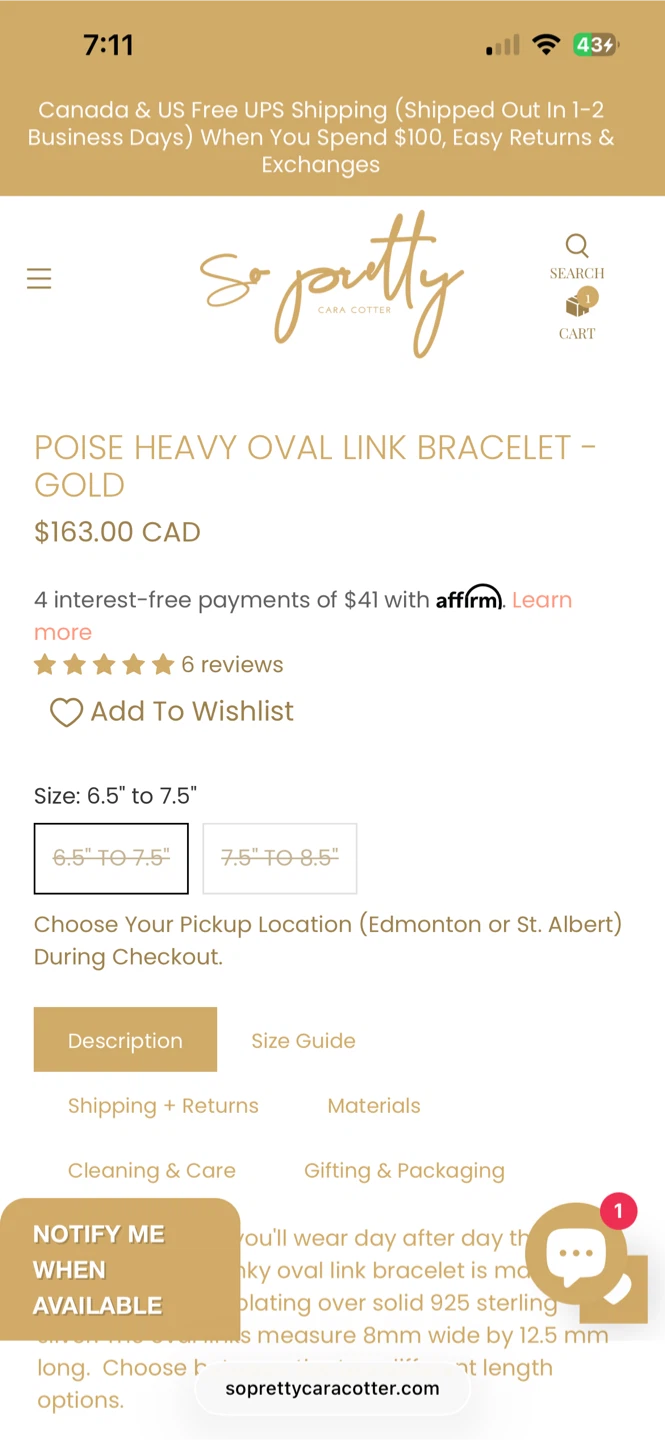Tap the Affirm logo
The height and width of the screenshot is (1440, 665).
click(469, 598)
